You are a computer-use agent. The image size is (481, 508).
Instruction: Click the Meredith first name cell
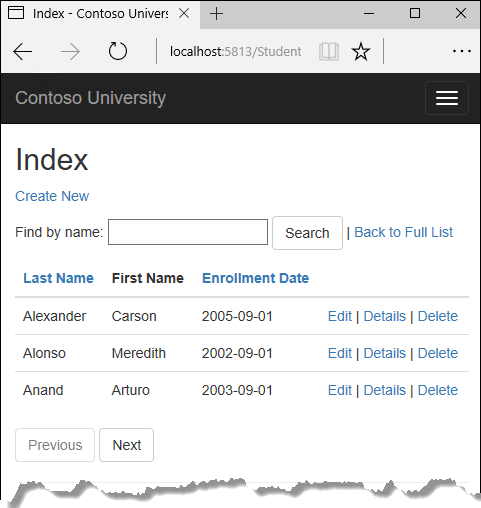(x=139, y=353)
